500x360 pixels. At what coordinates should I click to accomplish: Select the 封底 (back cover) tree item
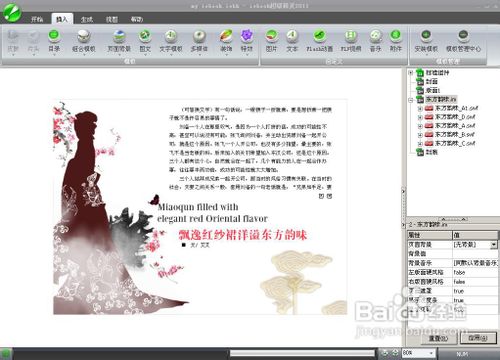pyautogui.click(x=432, y=152)
